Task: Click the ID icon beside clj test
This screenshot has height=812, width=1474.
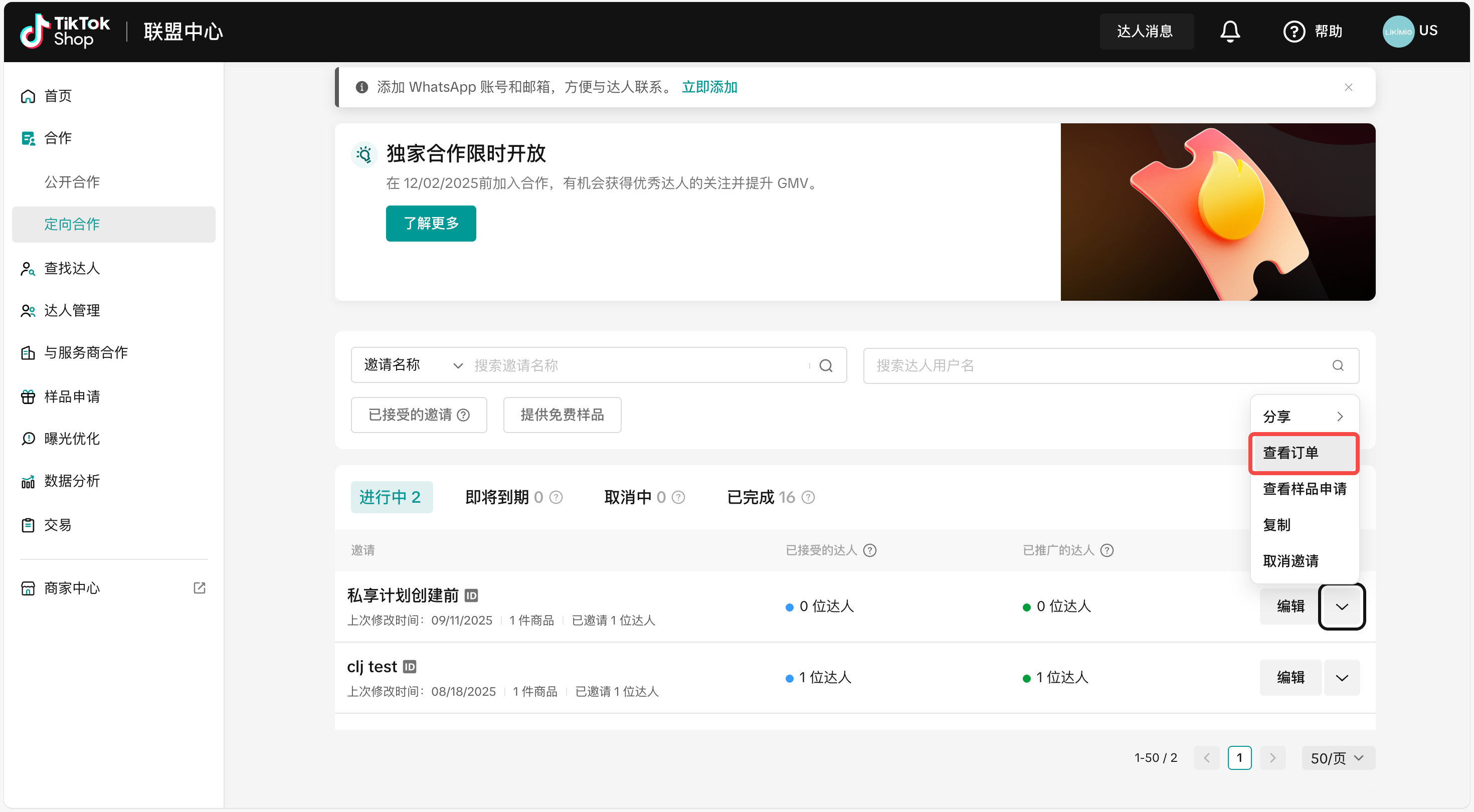Action: pos(410,667)
